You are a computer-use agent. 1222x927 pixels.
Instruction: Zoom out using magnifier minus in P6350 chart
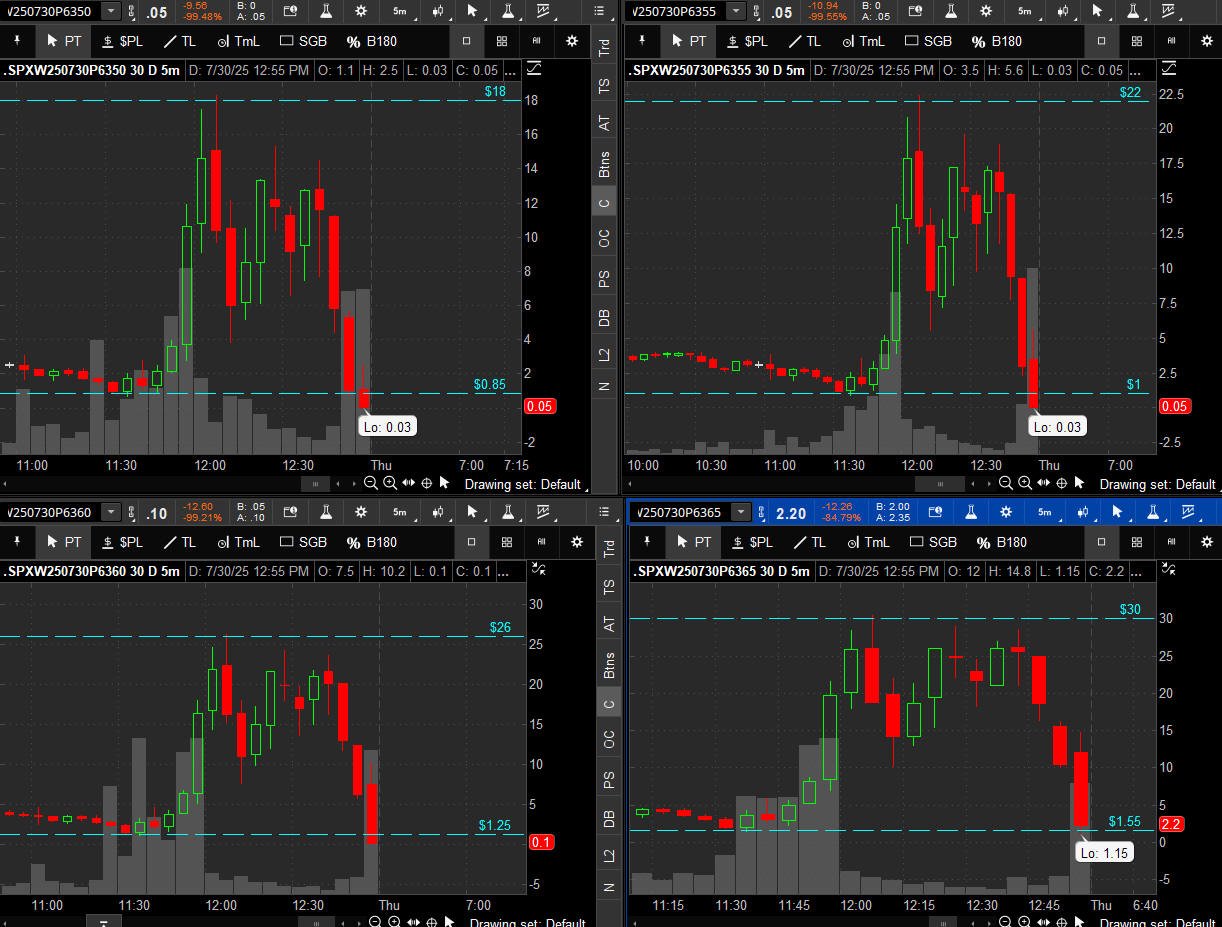(370, 483)
